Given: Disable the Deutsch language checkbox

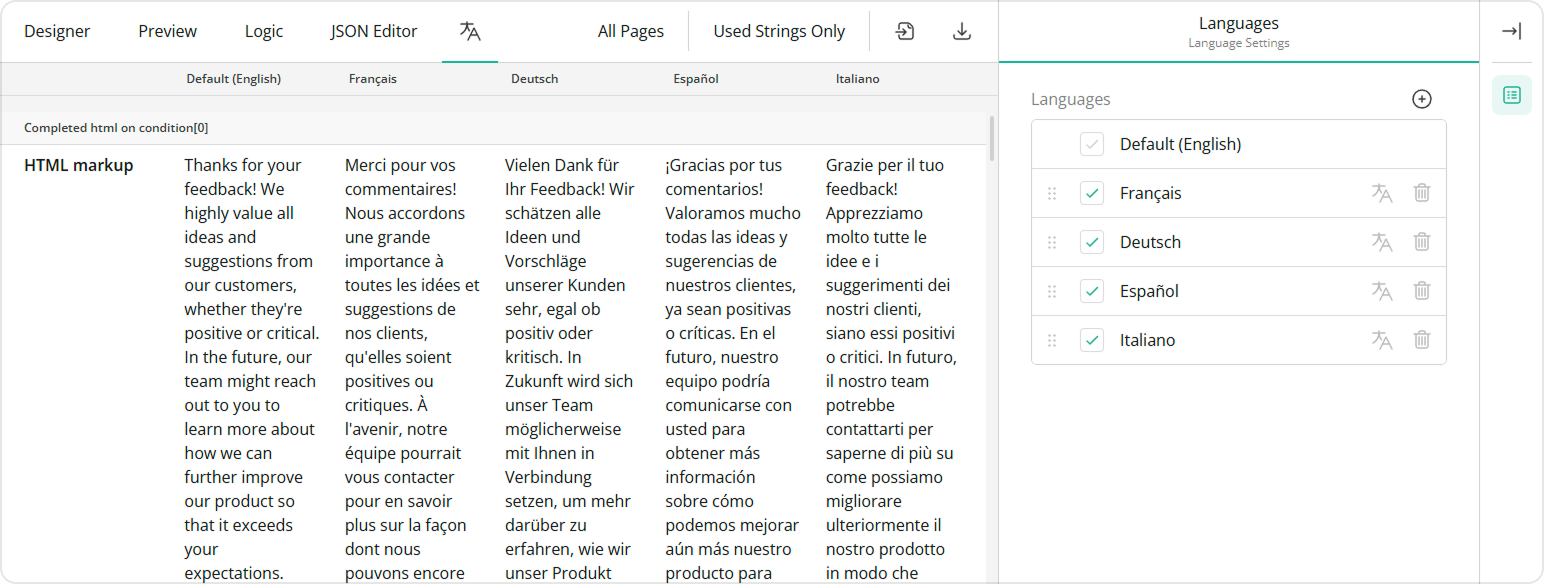Looking at the screenshot, I should click(x=1091, y=242).
